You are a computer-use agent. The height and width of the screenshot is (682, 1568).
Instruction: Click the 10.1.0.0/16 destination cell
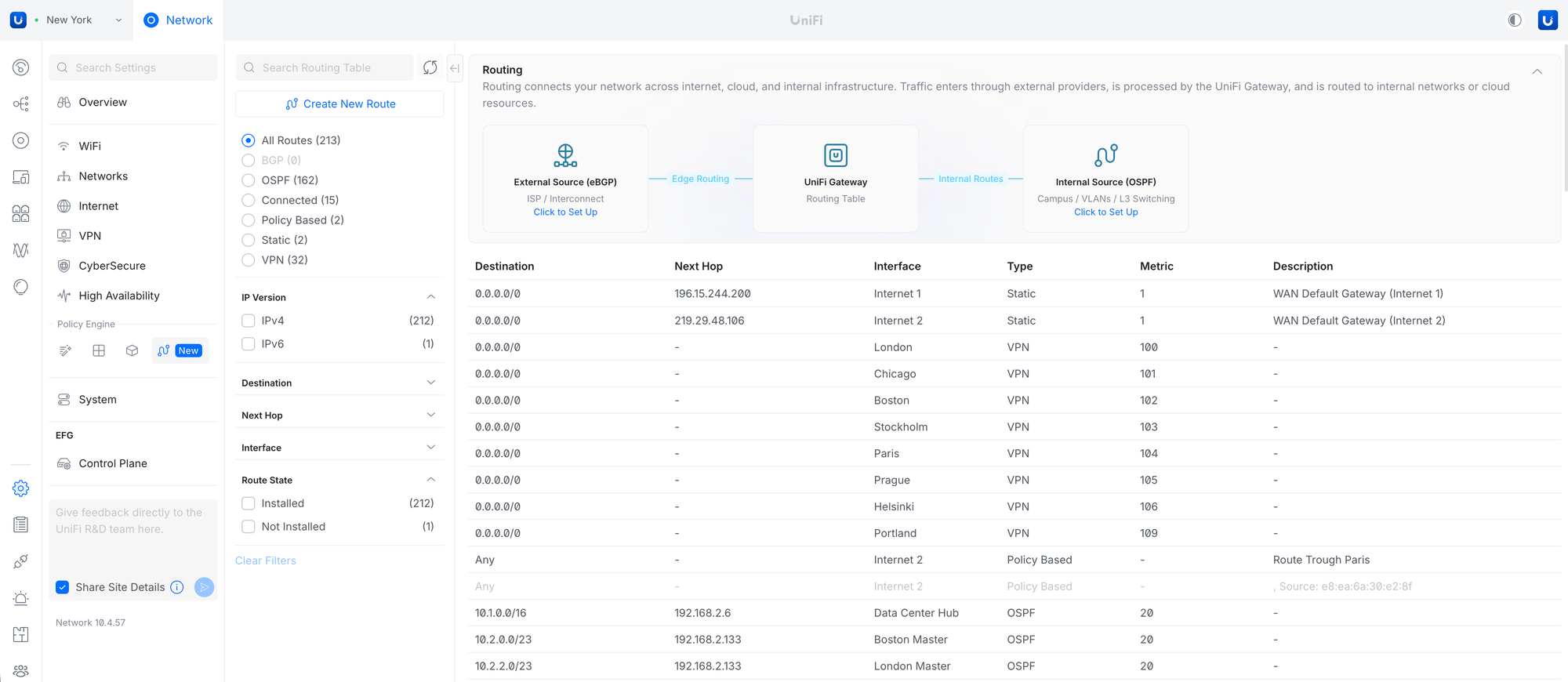(x=501, y=613)
